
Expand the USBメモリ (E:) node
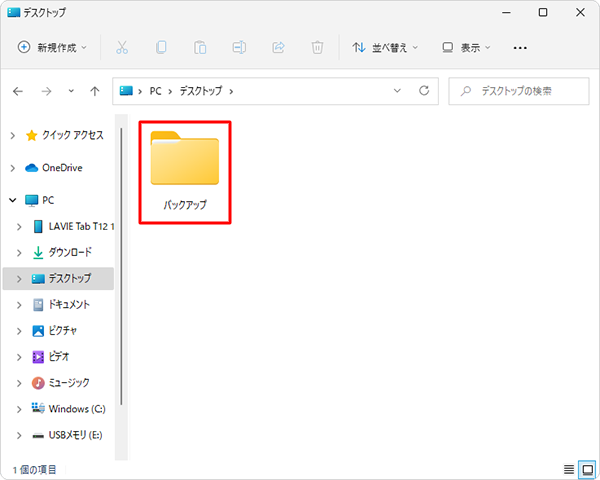[19, 436]
